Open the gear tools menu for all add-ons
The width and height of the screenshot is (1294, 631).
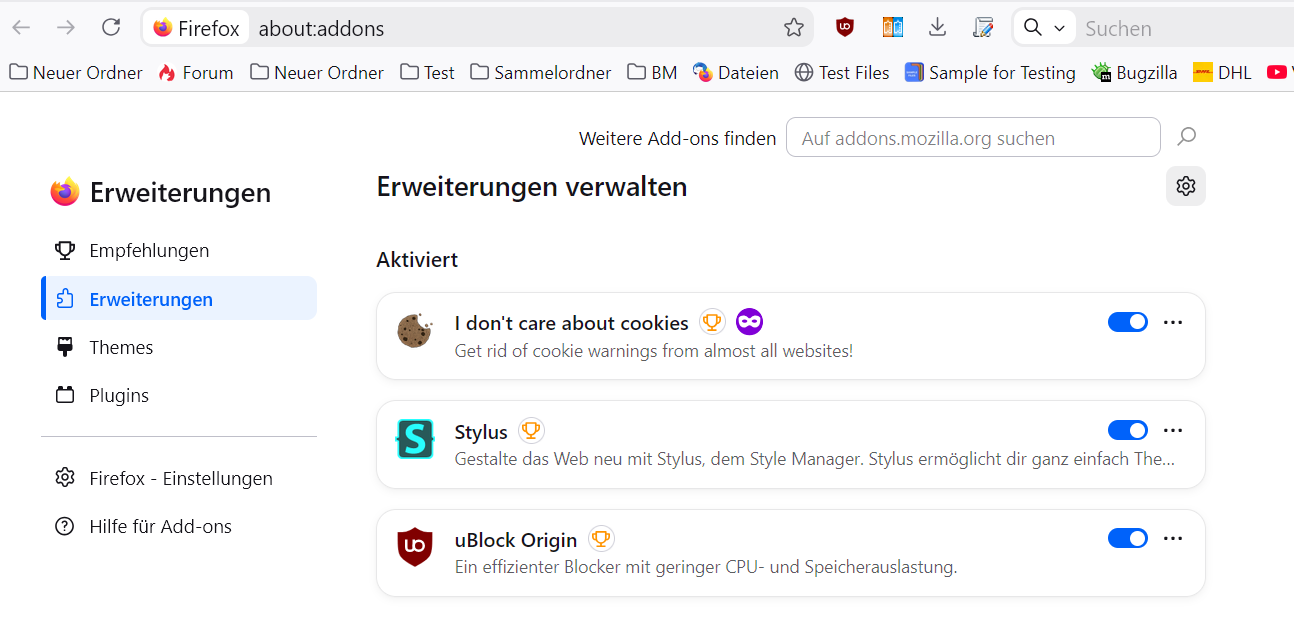coord(1186,186)
